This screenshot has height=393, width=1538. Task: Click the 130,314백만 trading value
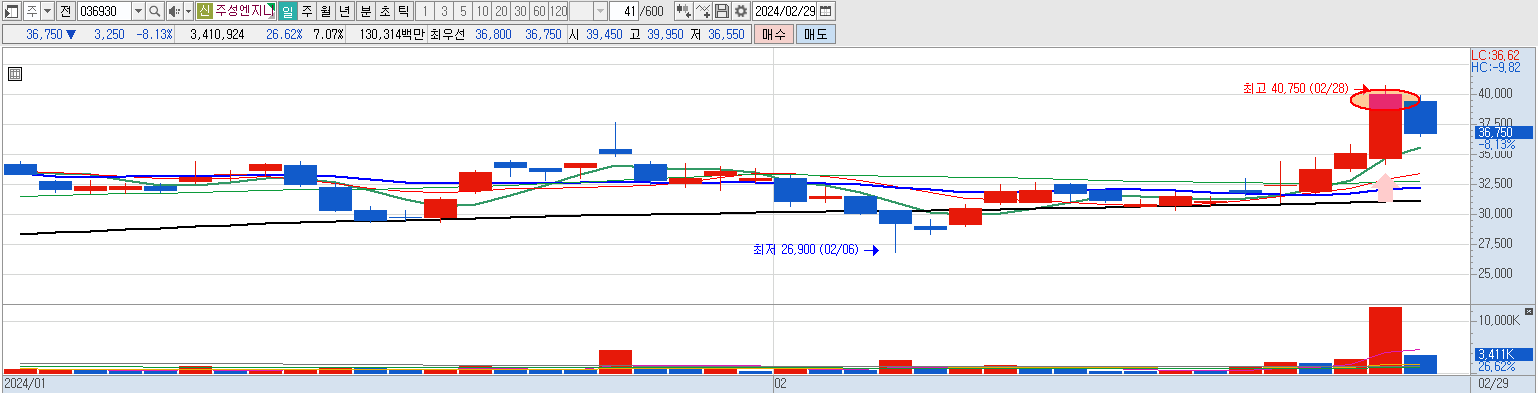coord(391,34)
